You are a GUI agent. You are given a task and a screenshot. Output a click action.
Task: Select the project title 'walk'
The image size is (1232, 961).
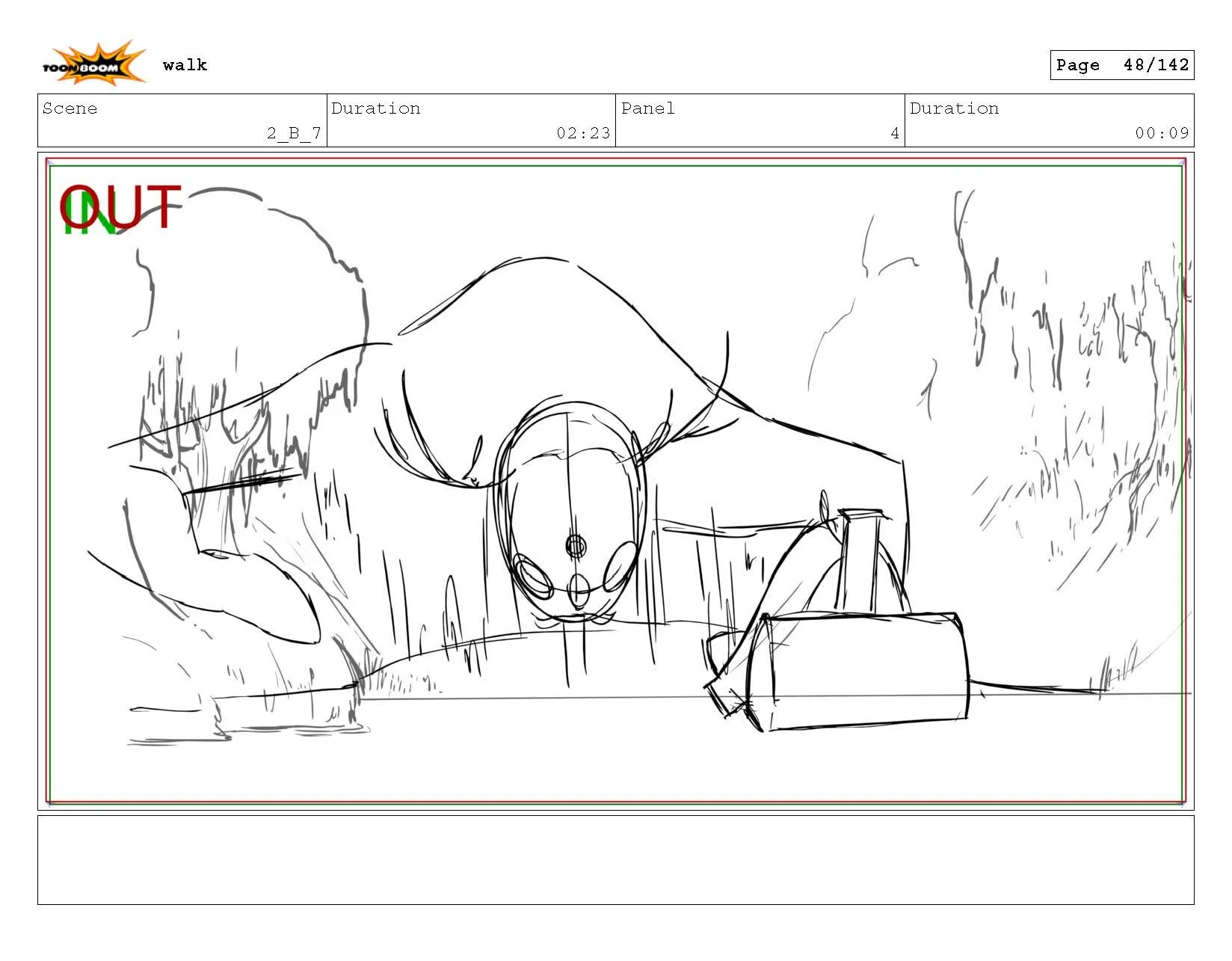(x=185, y=65)
